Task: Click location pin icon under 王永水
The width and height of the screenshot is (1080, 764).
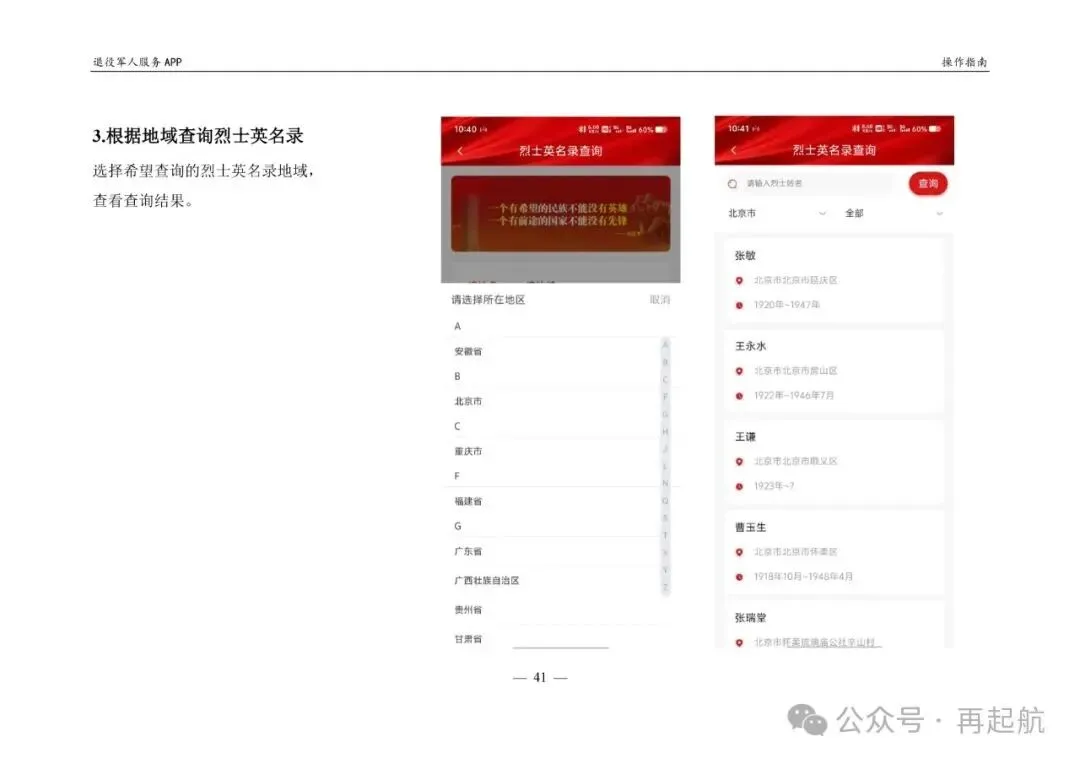Action: 739,371
